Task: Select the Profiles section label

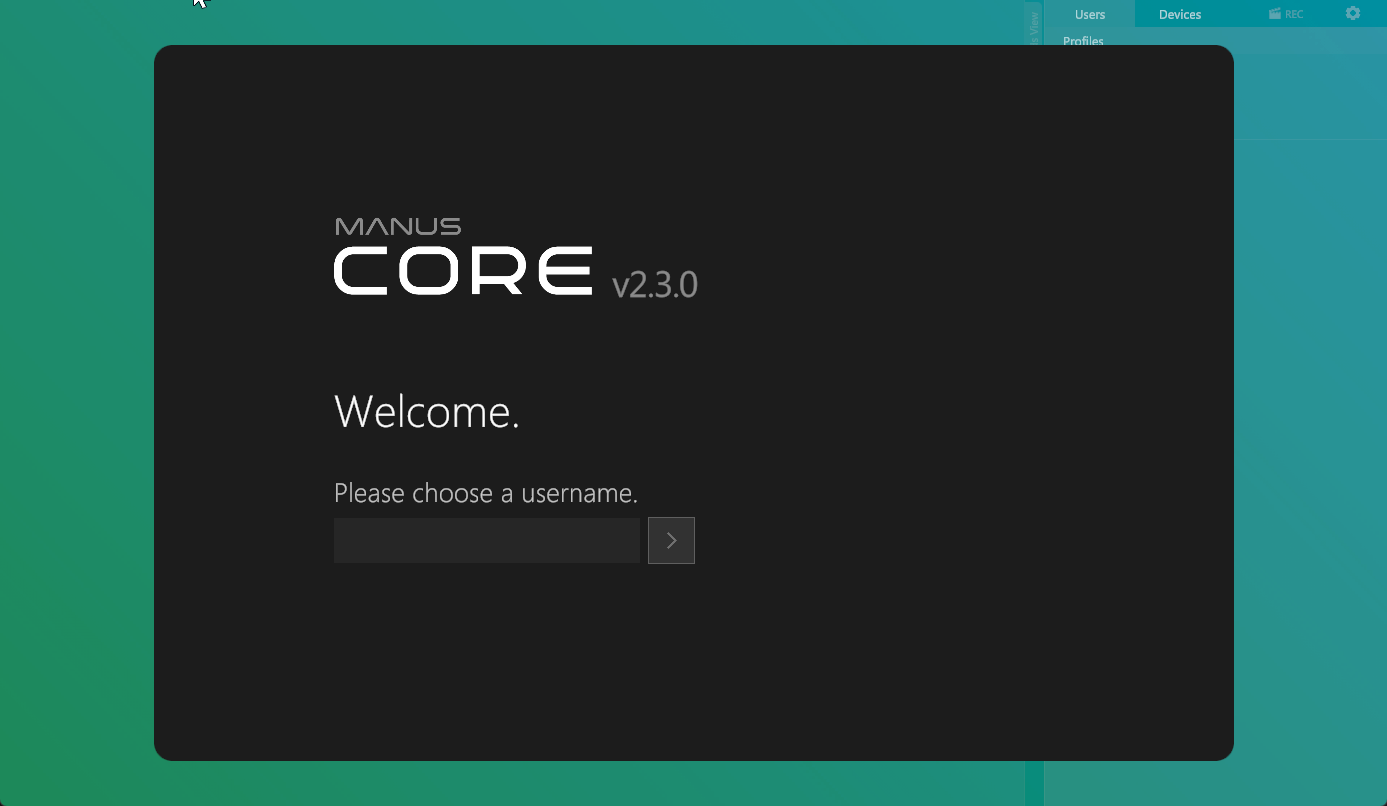Action: [x=1083, y=41]
